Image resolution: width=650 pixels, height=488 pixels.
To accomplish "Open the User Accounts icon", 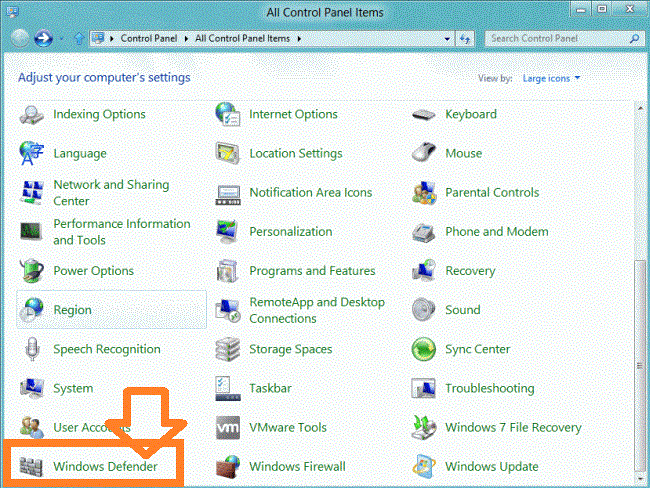I will [32, 427].
